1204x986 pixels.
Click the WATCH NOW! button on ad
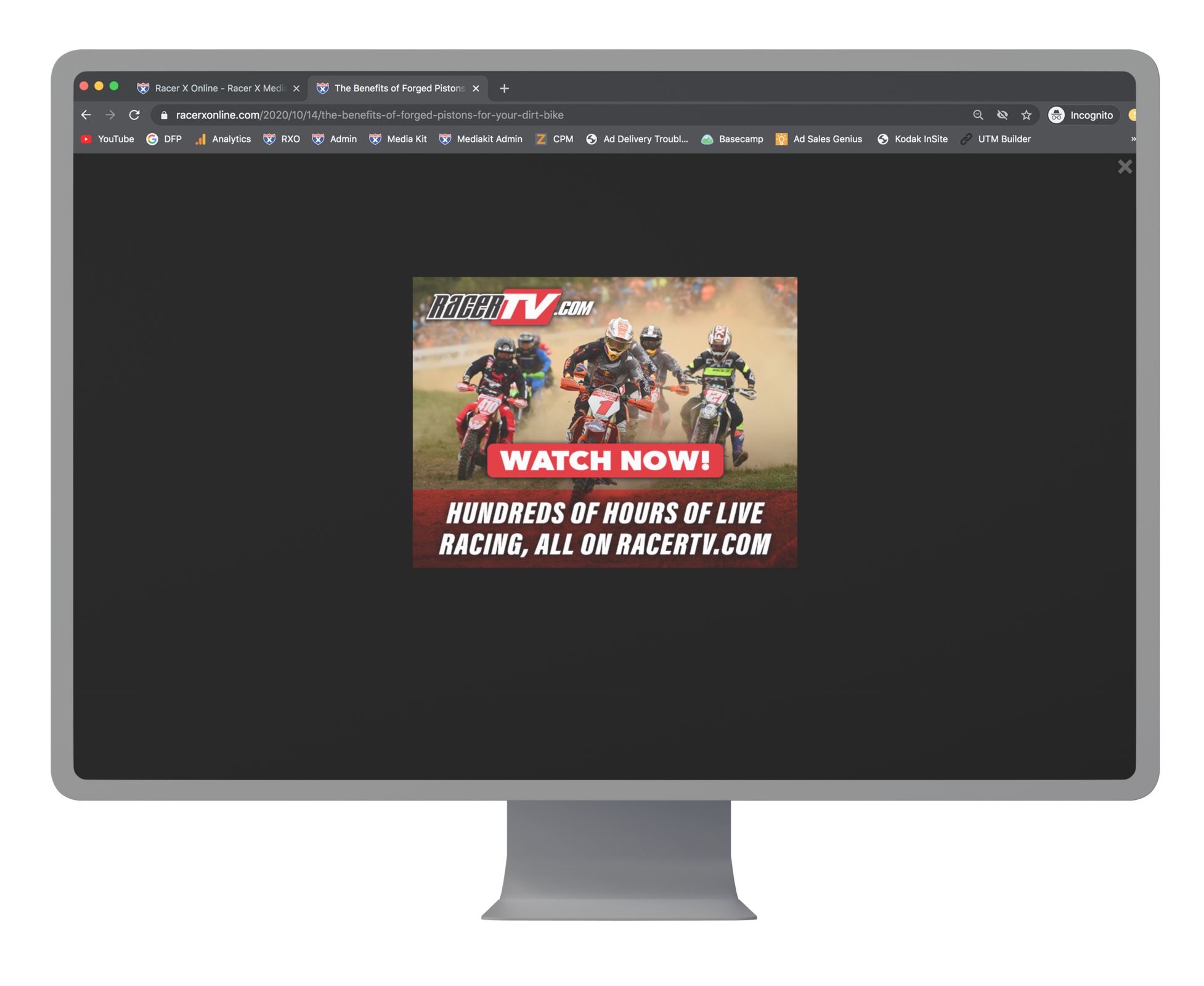(605, 460)
